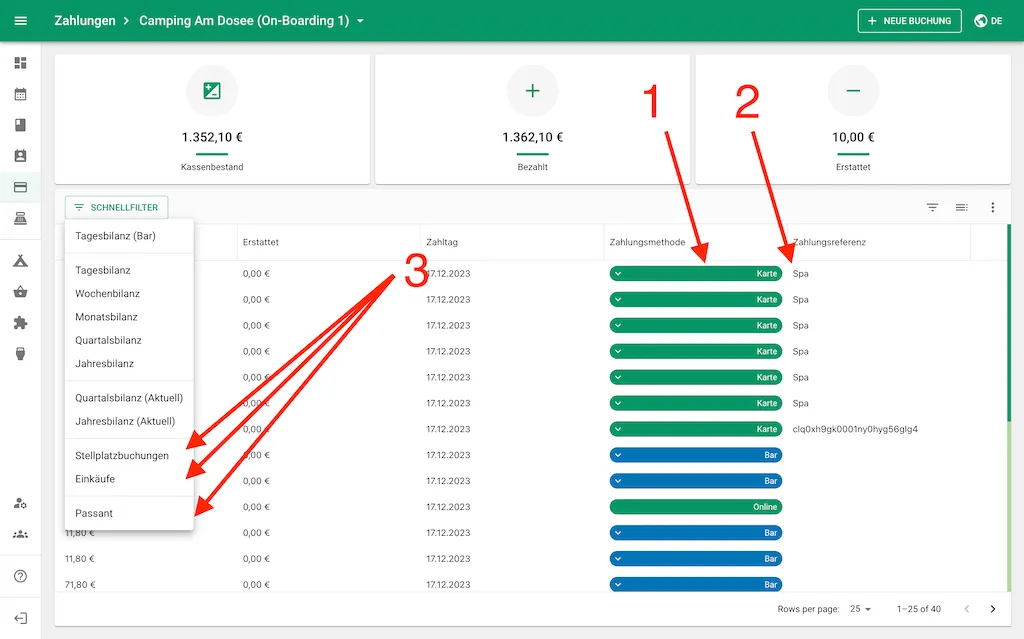The image size is (1024, 639).
Task: Select Quartalsbilanz (Aktuell) quick filter
Action: click(x=129, y=398)
